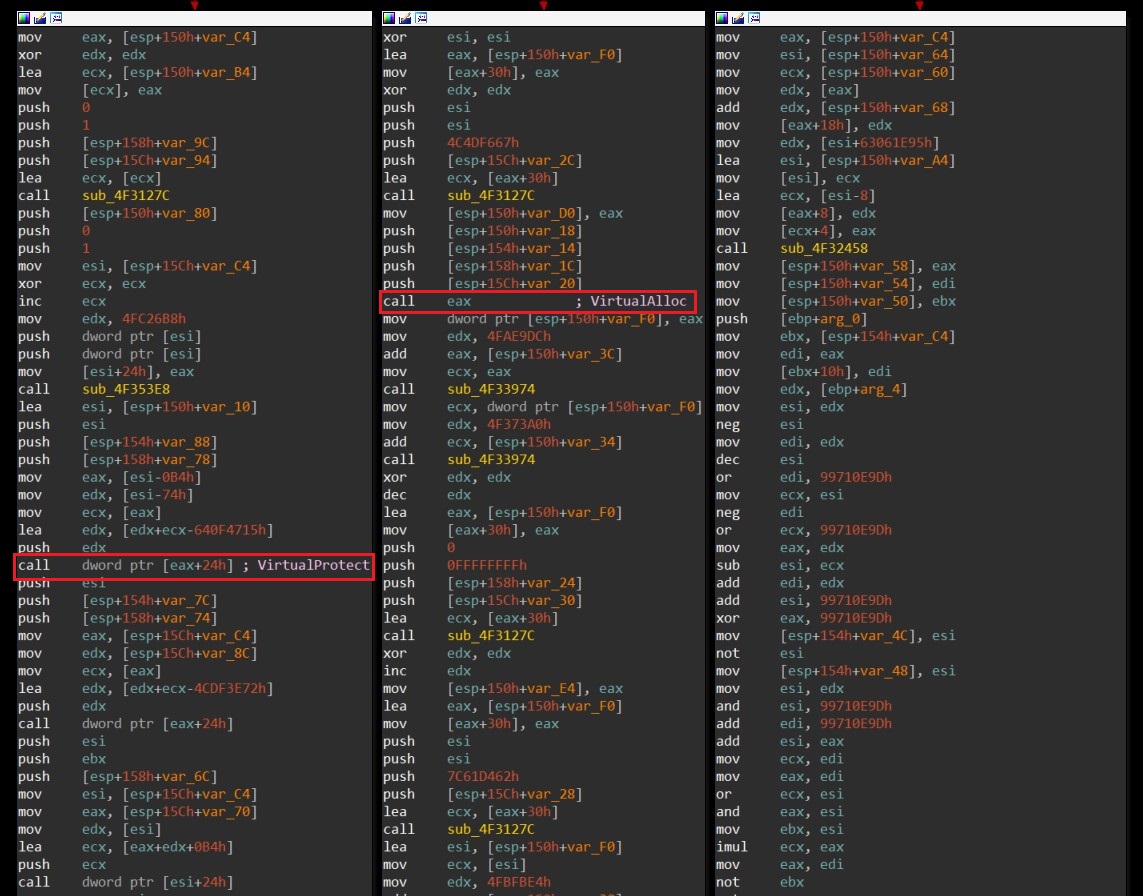Select 'lea ecx, [eax+edx+0B4h]' line

click(126, 846)
